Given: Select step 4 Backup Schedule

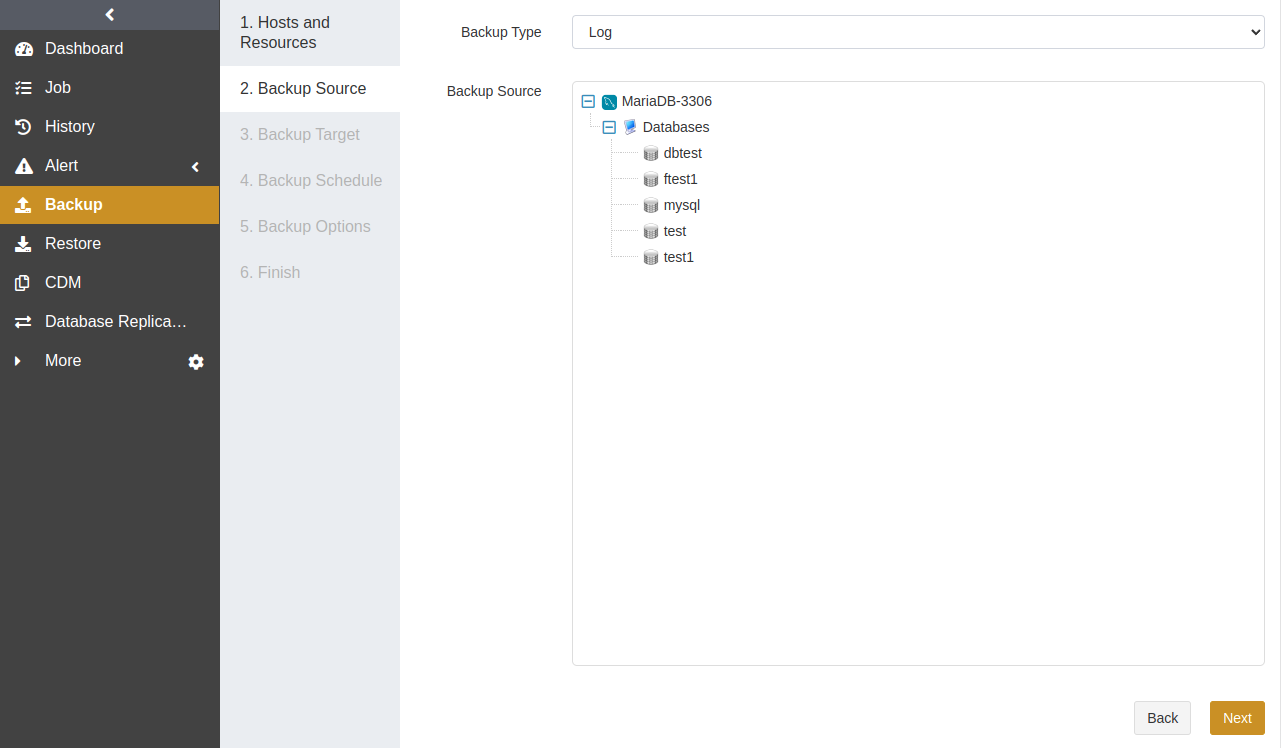Looking at the screenshot, I should (x=310, y=181).
